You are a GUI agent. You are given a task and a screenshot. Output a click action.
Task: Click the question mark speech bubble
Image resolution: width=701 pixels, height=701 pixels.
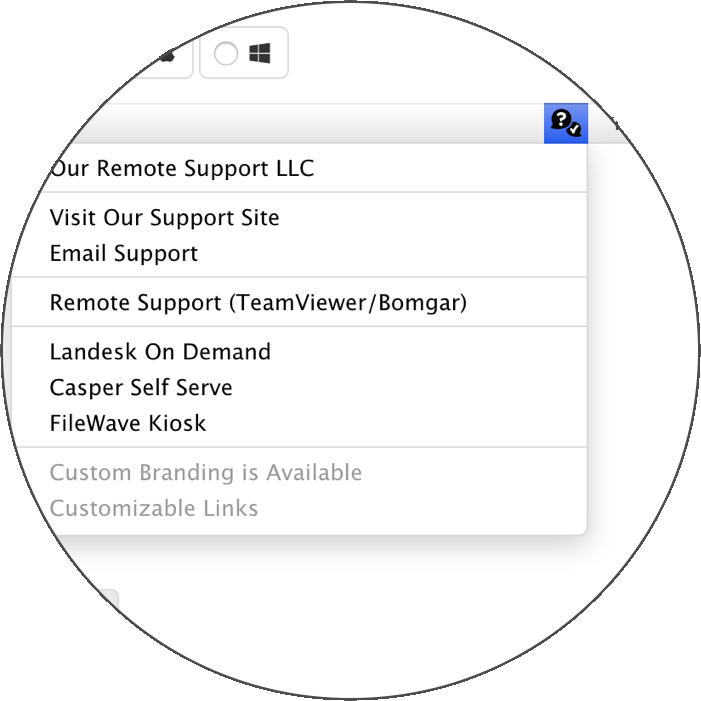pos(561,119)
